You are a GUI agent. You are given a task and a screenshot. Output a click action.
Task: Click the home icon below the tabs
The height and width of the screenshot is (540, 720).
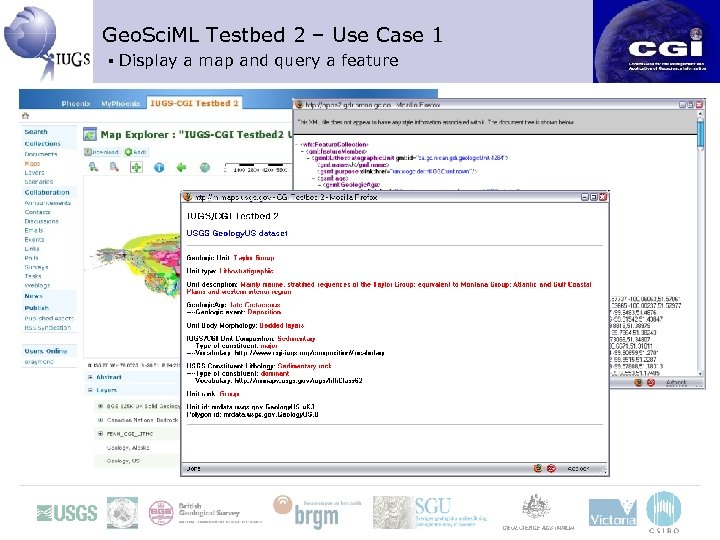(25, 116)
